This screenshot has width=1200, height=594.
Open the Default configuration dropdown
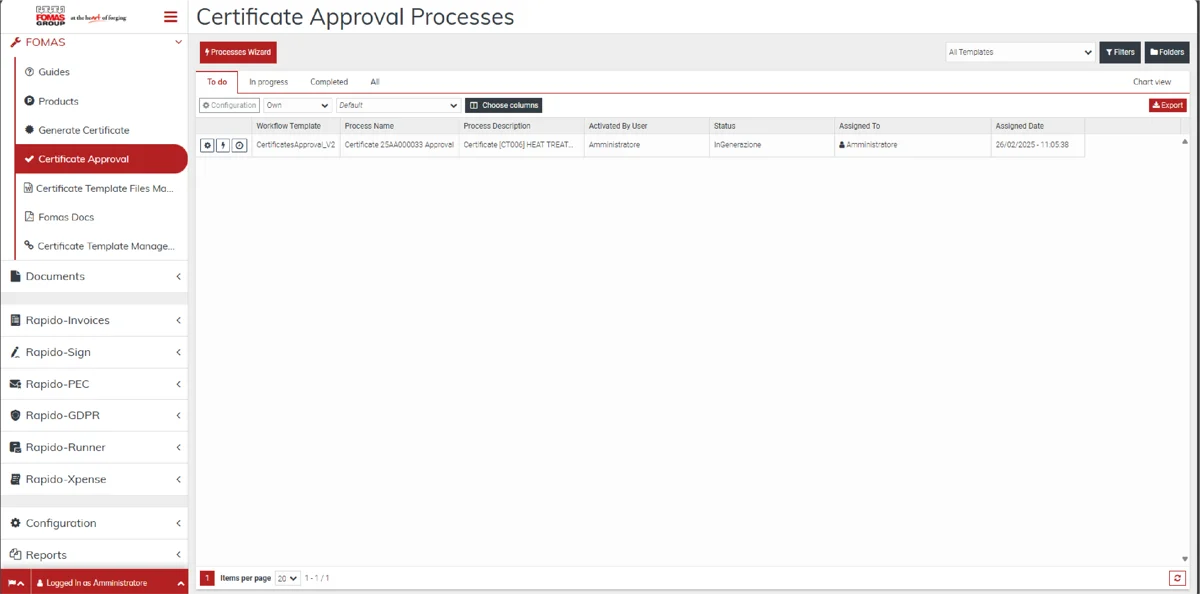click(x=398, y=105)
